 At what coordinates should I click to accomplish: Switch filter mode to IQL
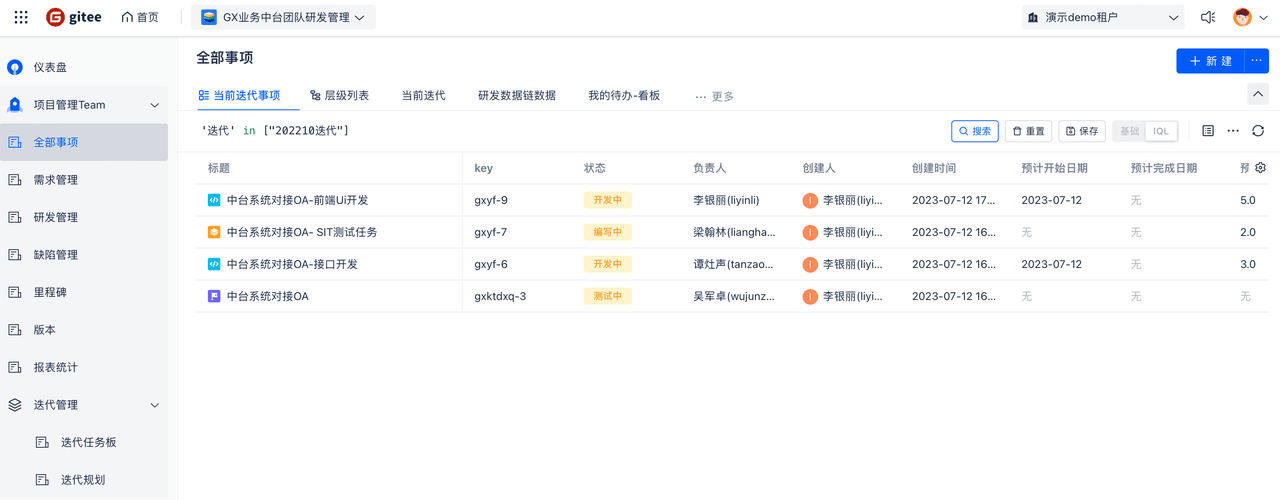(x=1161, y=131)
